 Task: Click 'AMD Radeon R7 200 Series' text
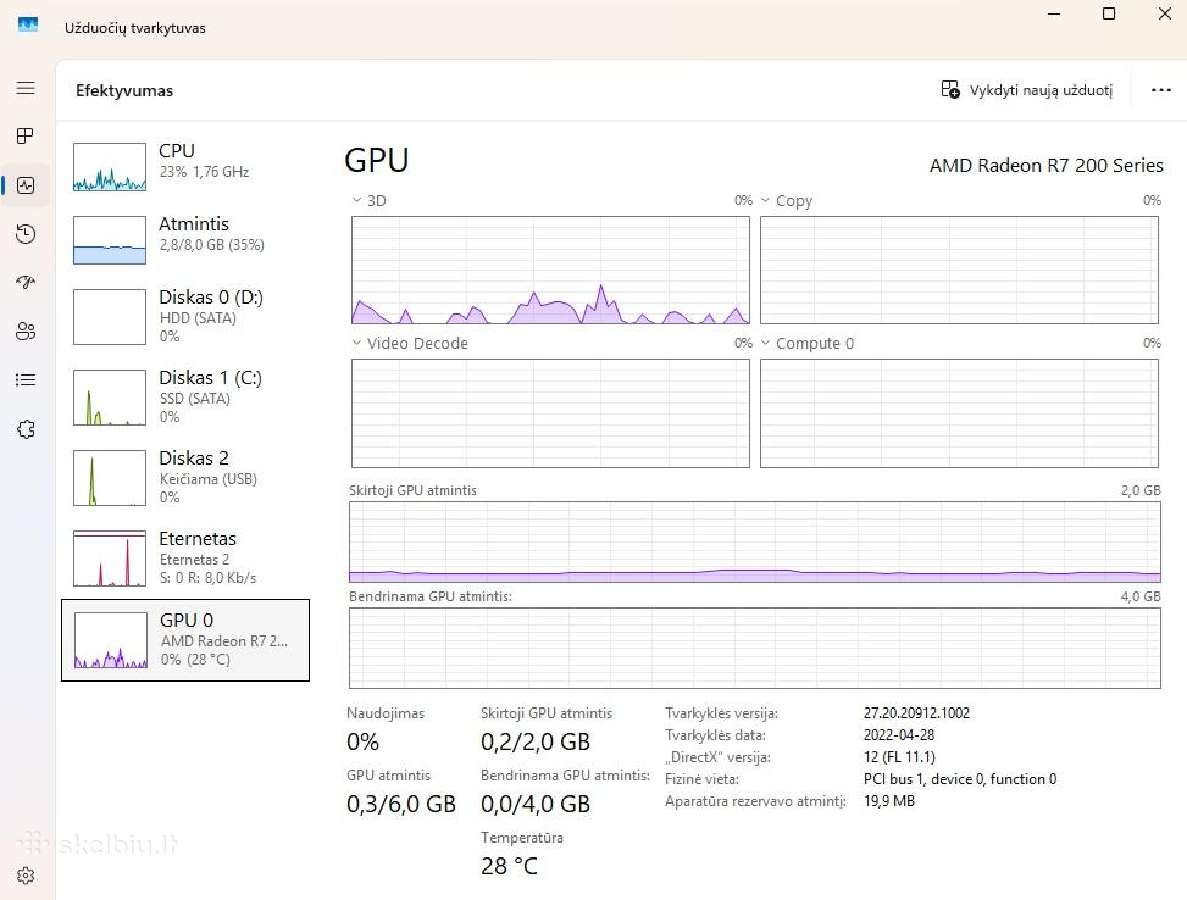click(1046, 166)
